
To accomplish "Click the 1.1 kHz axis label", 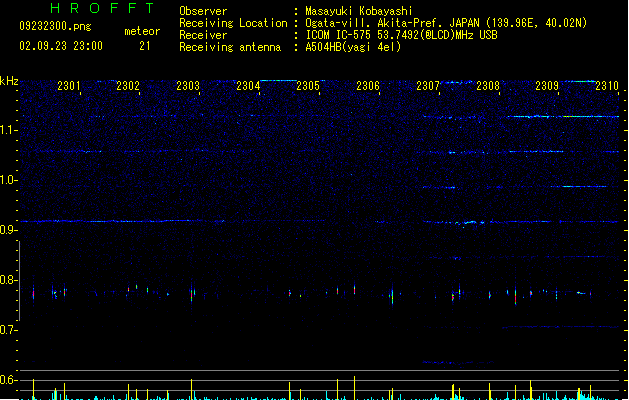I will (x=8, y=130).
